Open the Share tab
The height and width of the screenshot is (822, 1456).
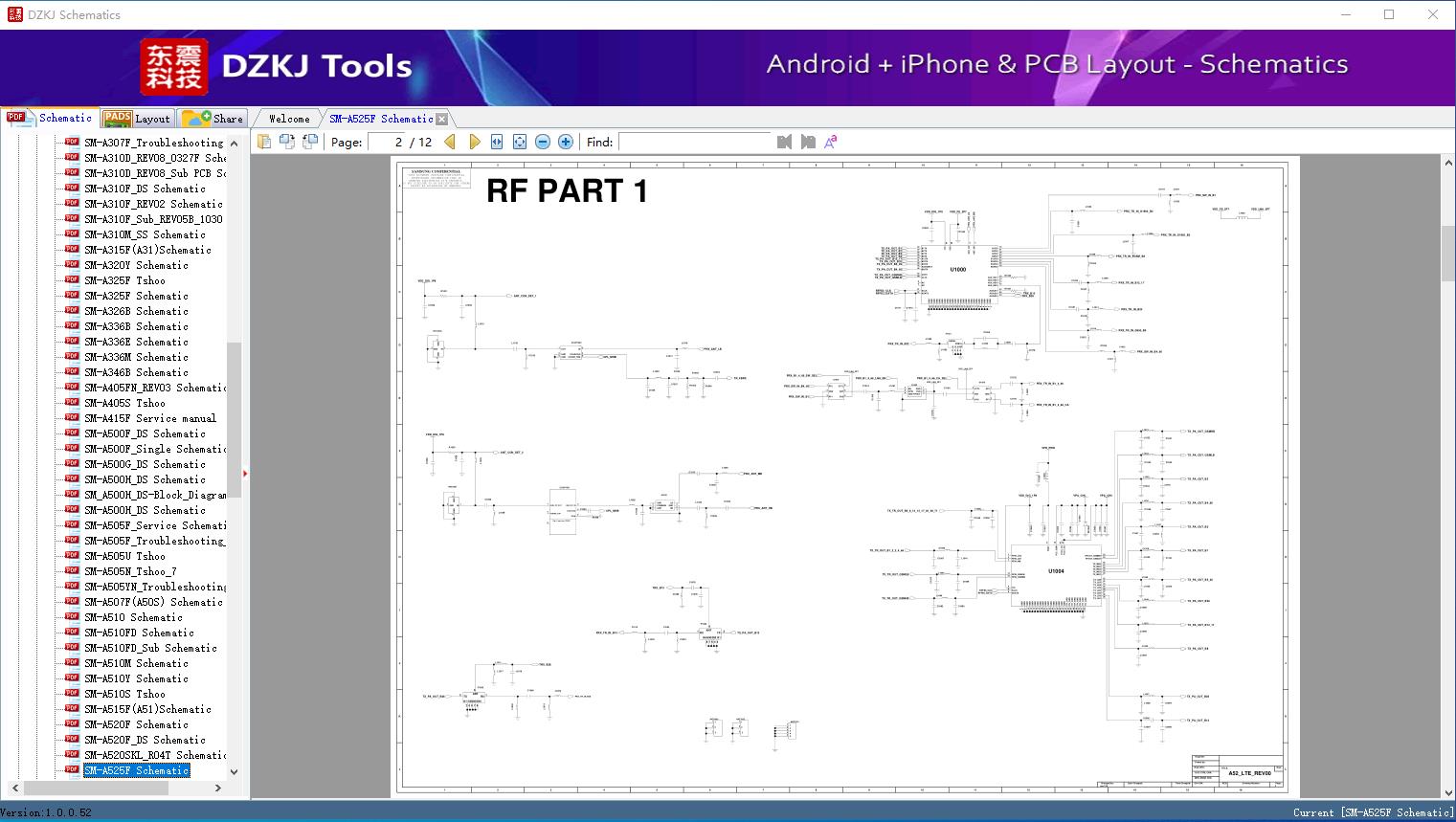tap(213, 119)
